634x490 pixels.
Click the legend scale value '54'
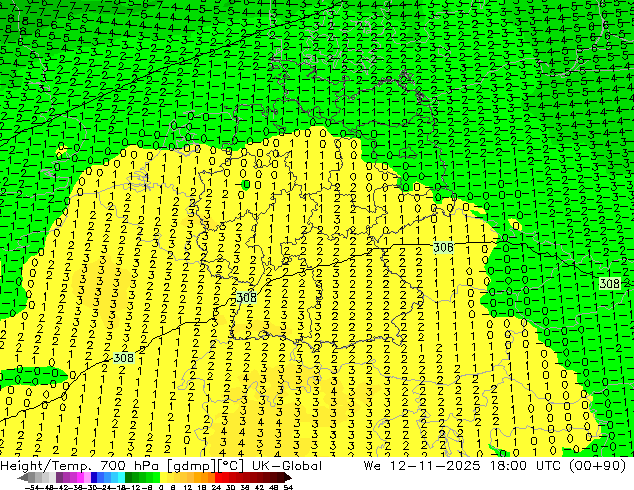[288, 487]
